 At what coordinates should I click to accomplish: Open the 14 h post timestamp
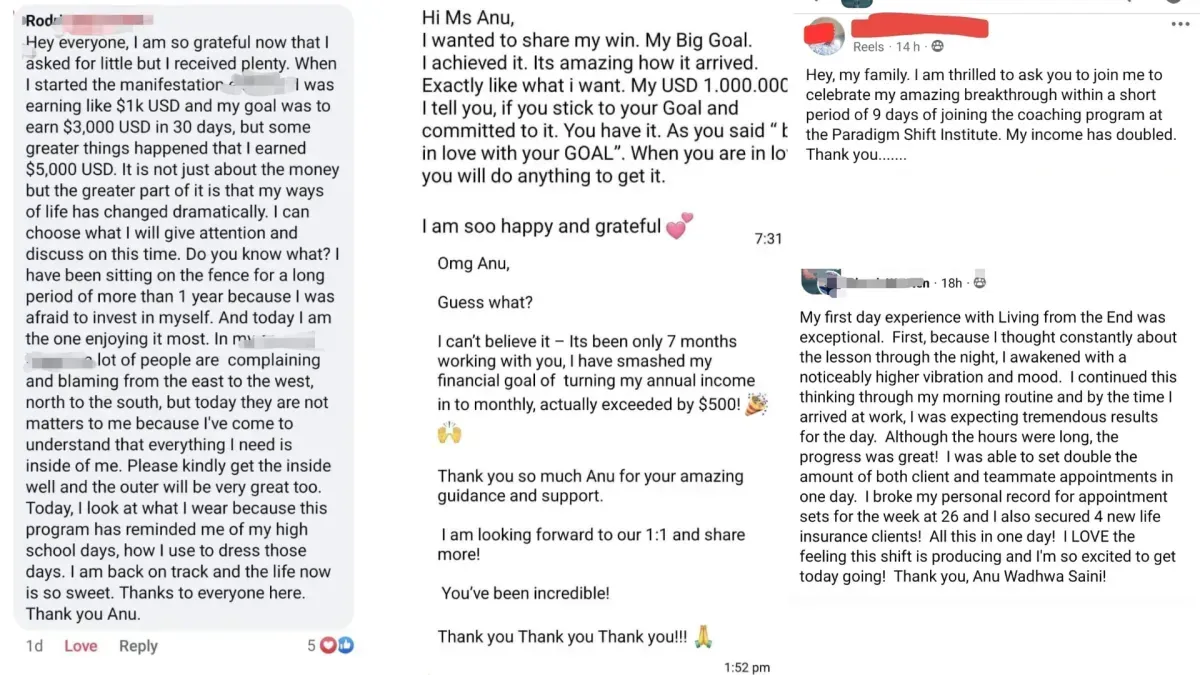[908, 47]
